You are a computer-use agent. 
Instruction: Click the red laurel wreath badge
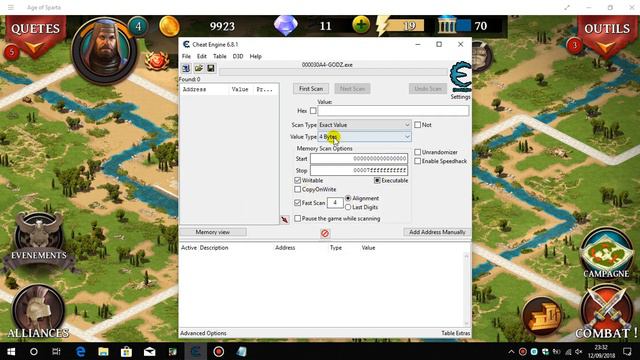click(x=157, y=61)
